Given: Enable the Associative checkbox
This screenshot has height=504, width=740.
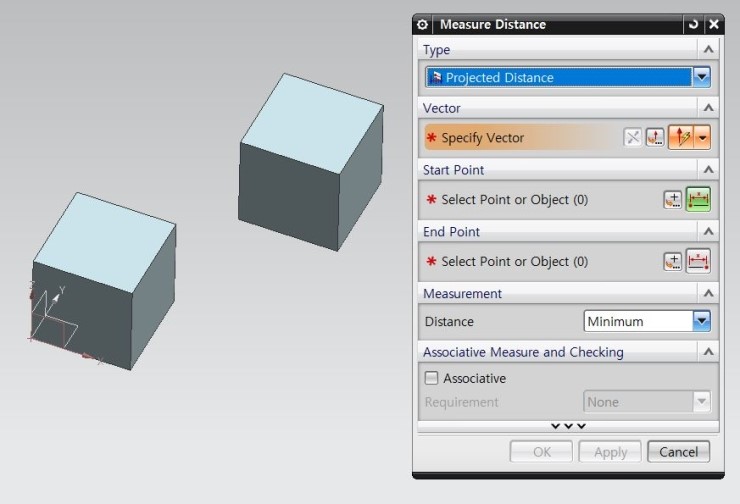Looking at the screenshot, I should 432,378.
